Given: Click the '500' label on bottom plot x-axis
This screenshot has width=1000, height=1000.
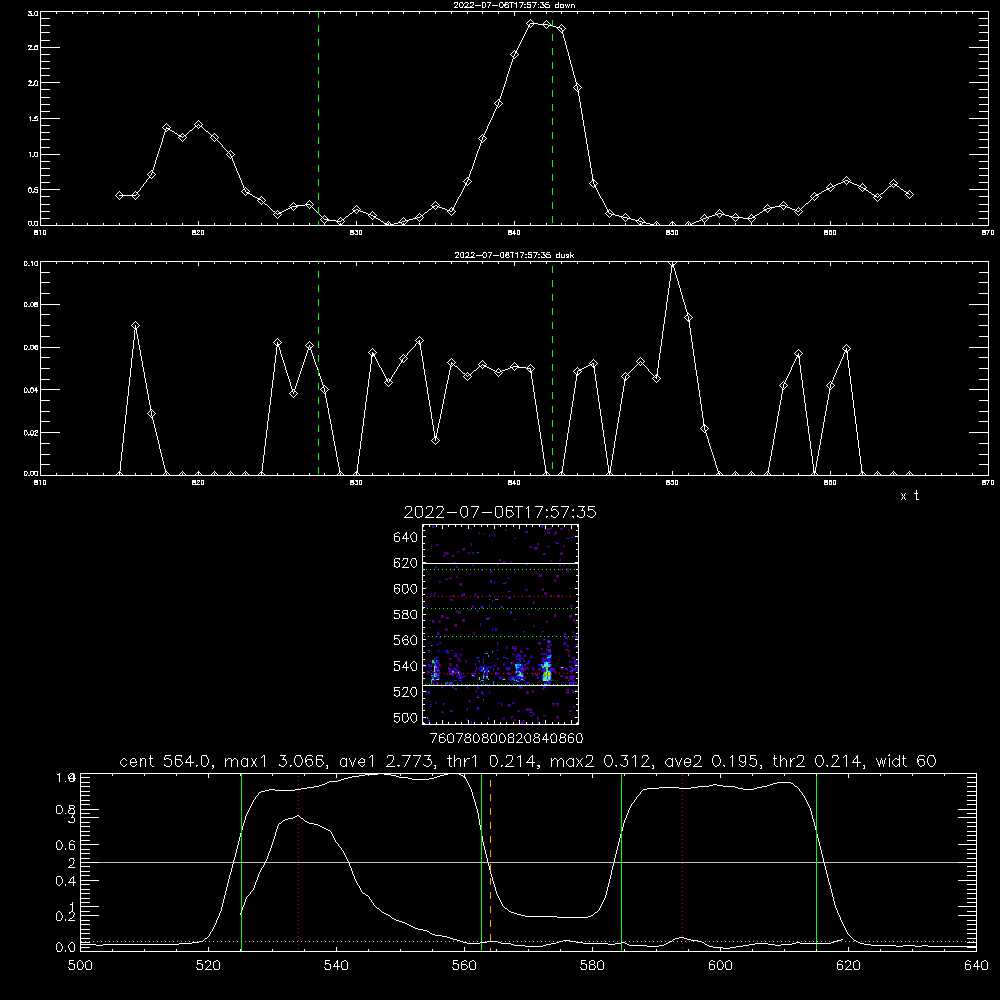Looking at the screenshot, I should click(80, 966).
